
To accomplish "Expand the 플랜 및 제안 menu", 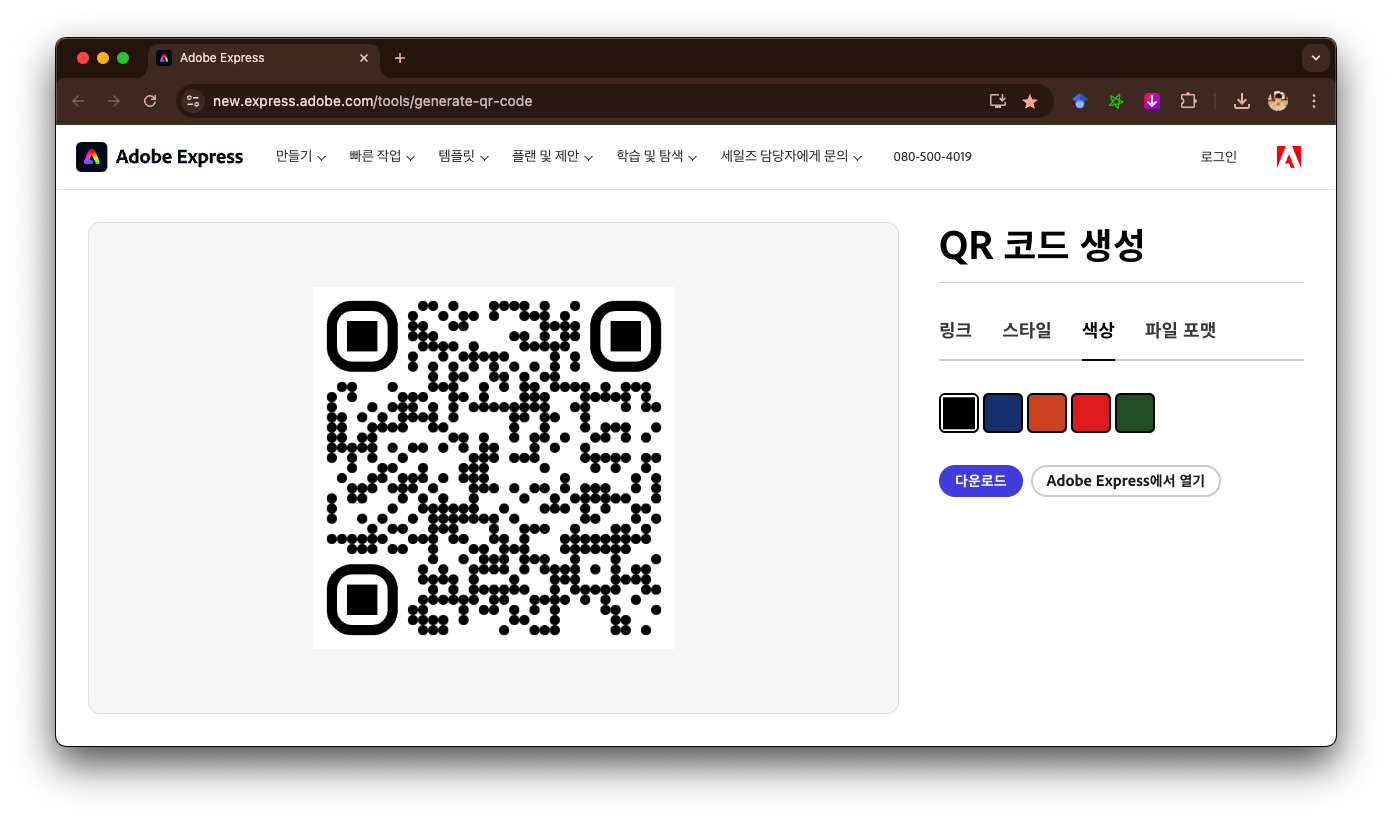I will (552, 157).
